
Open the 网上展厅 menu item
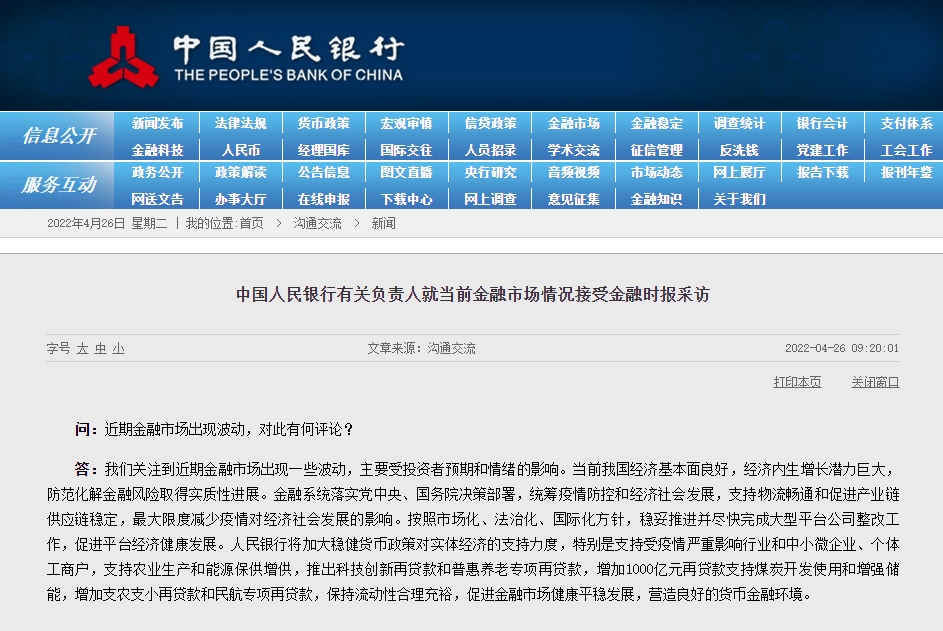(739, 172)
